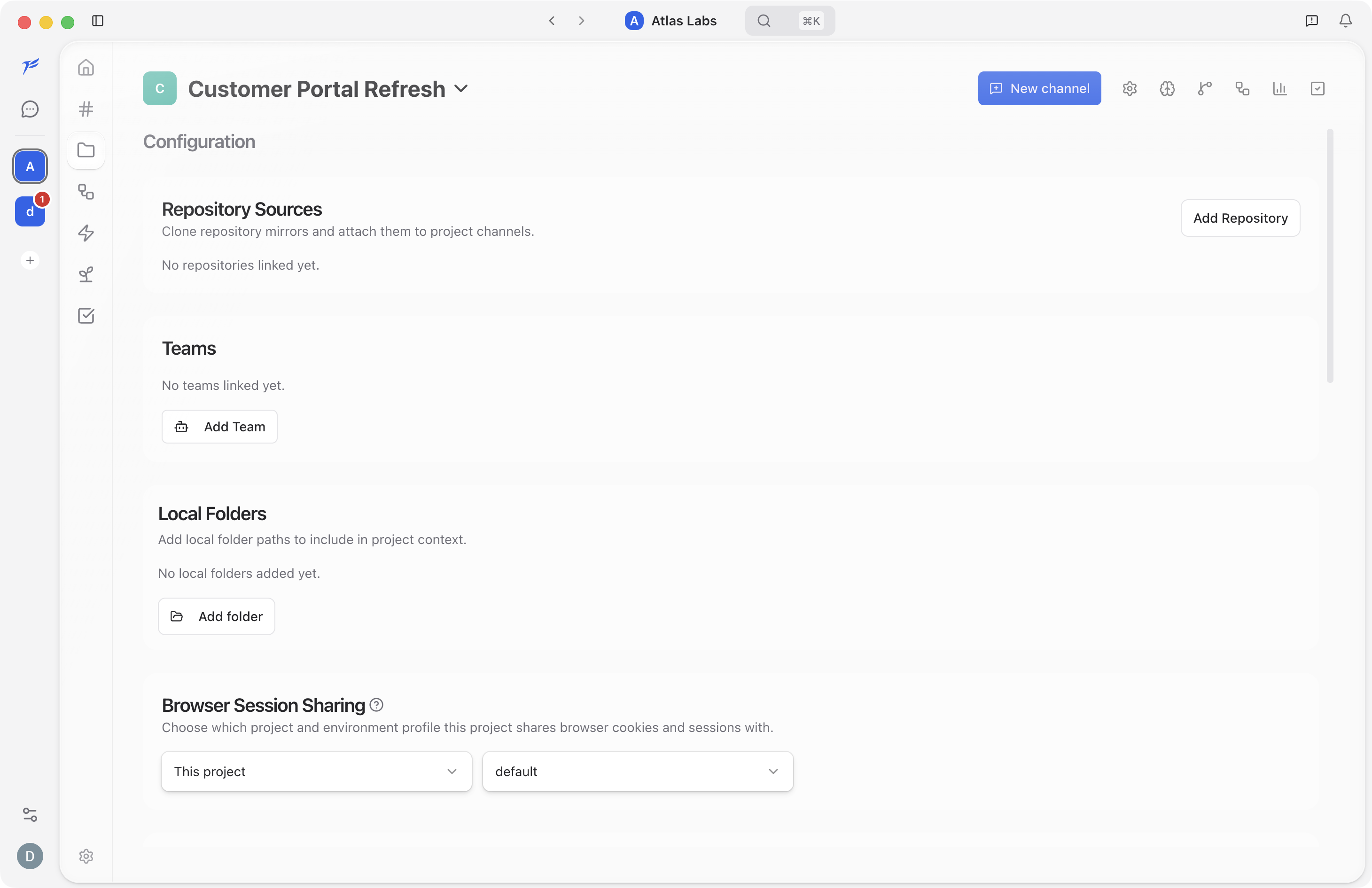Open the projects folder icon
The image size is (1372, 888).
[x=86, y=150]
